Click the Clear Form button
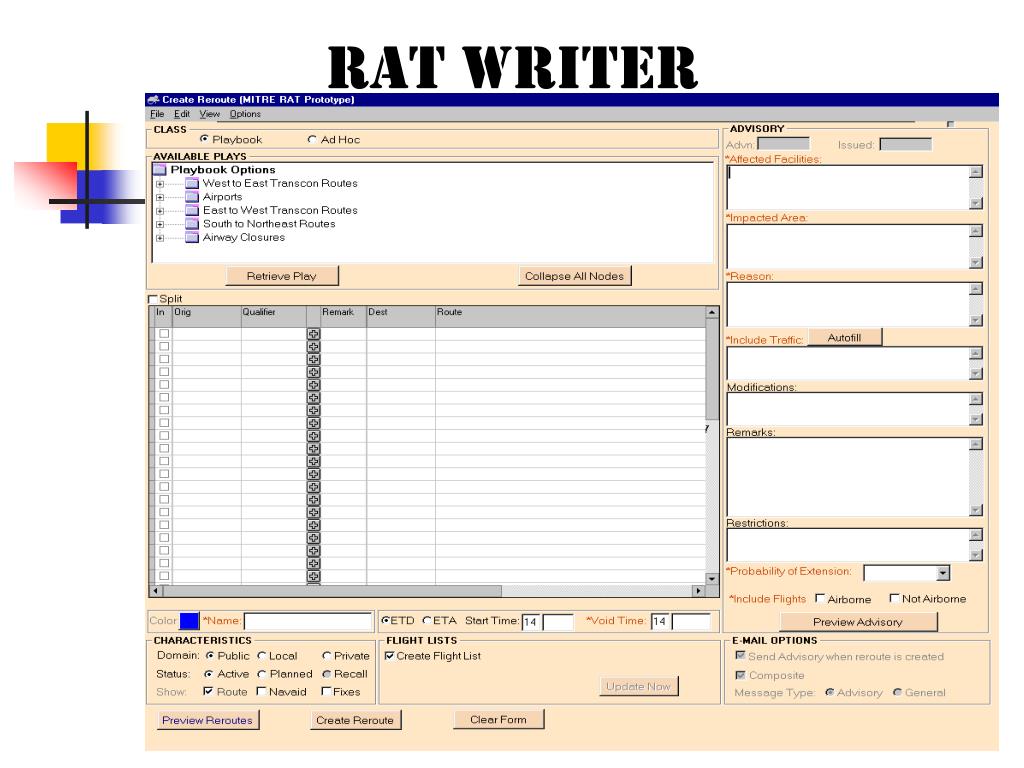 coord(498,720)
